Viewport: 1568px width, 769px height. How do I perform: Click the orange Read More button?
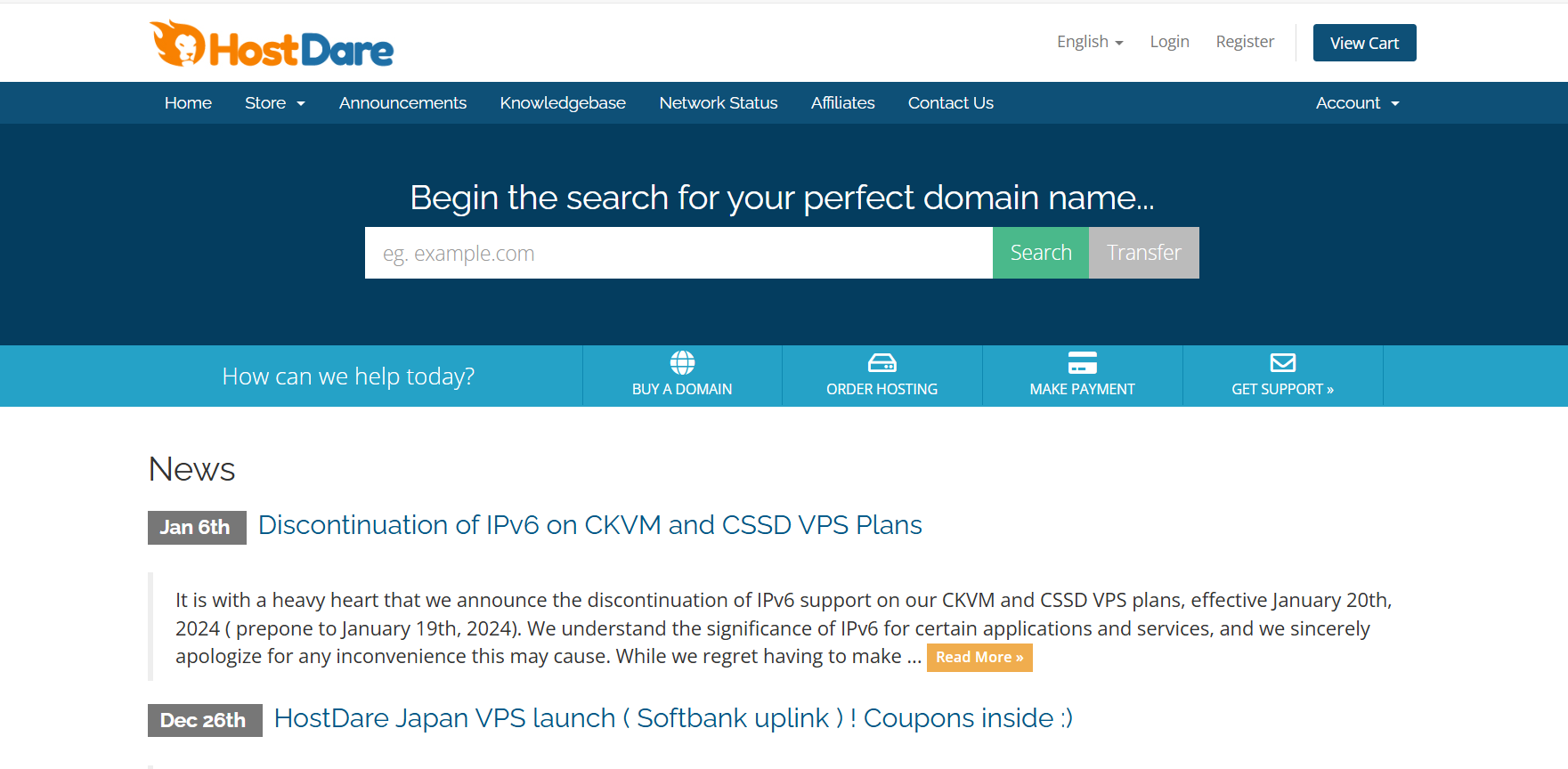(979, 658)
